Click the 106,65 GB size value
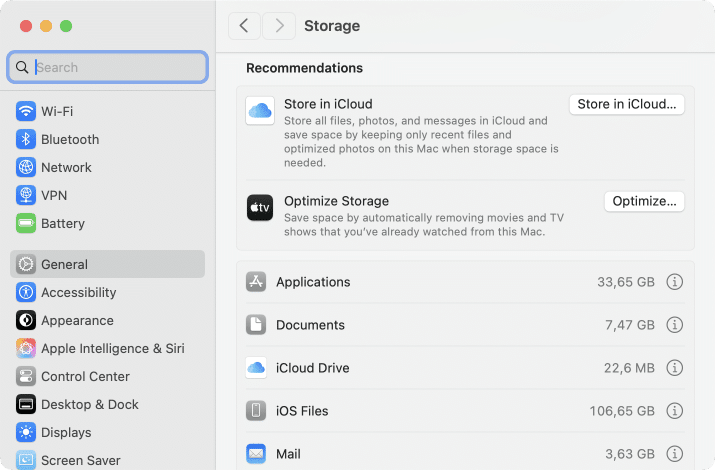Viewport: 715px width, 470px height. tap(622, 411)
